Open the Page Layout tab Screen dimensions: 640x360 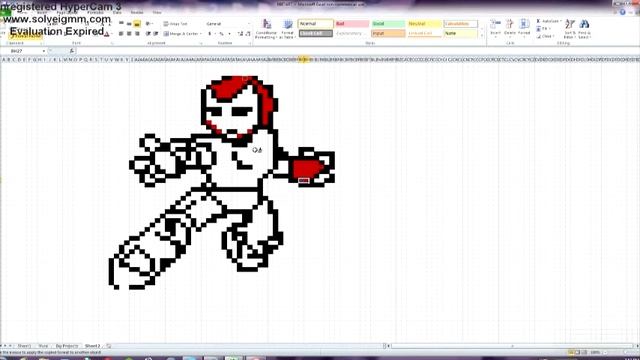67,13
